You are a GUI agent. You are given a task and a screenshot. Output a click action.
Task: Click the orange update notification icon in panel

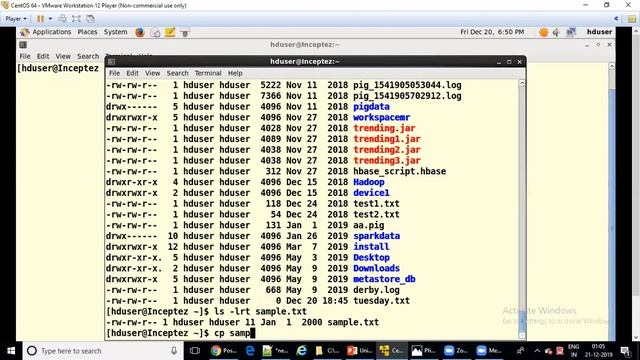543,32
